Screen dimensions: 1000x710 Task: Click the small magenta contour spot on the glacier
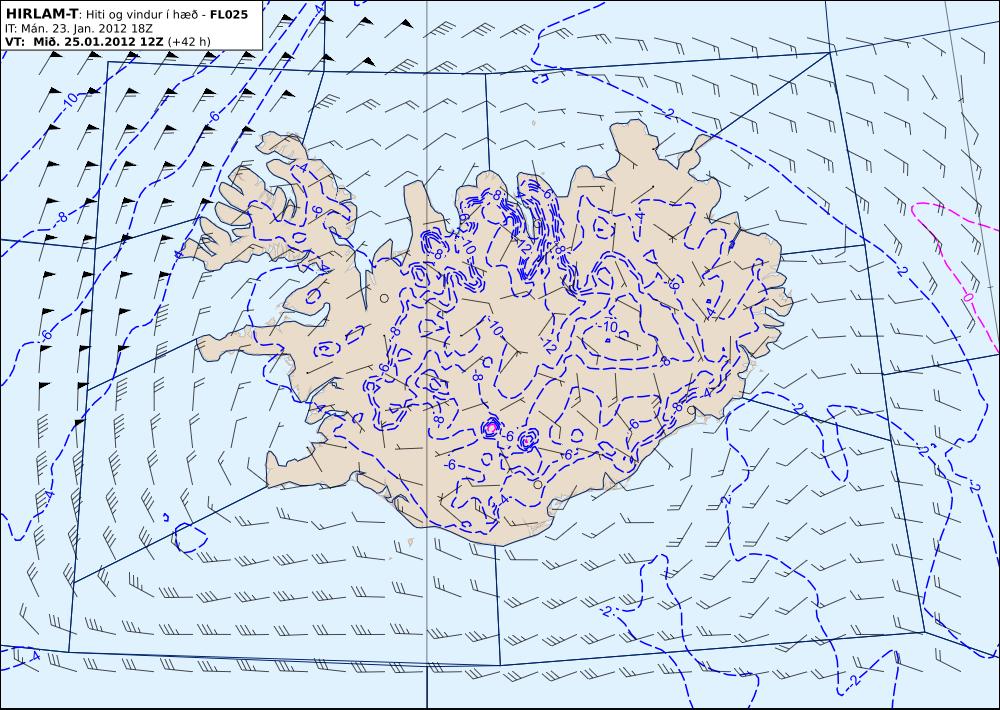coord(491,427)
